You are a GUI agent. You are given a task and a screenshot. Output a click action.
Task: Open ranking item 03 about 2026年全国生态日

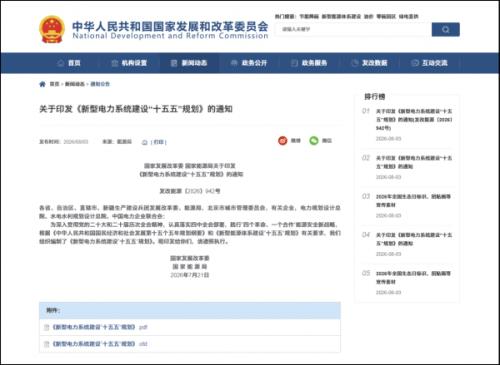[x=413, y=201]
